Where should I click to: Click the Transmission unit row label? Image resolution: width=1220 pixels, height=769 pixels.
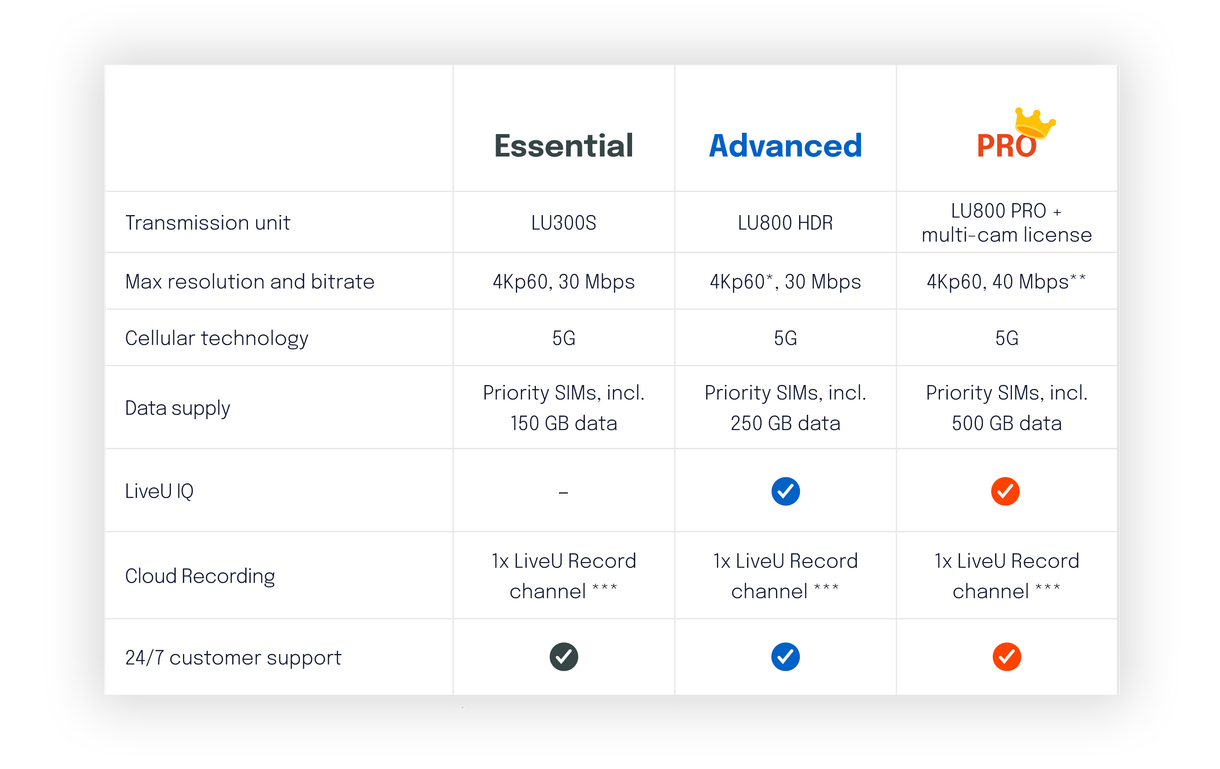207,223
